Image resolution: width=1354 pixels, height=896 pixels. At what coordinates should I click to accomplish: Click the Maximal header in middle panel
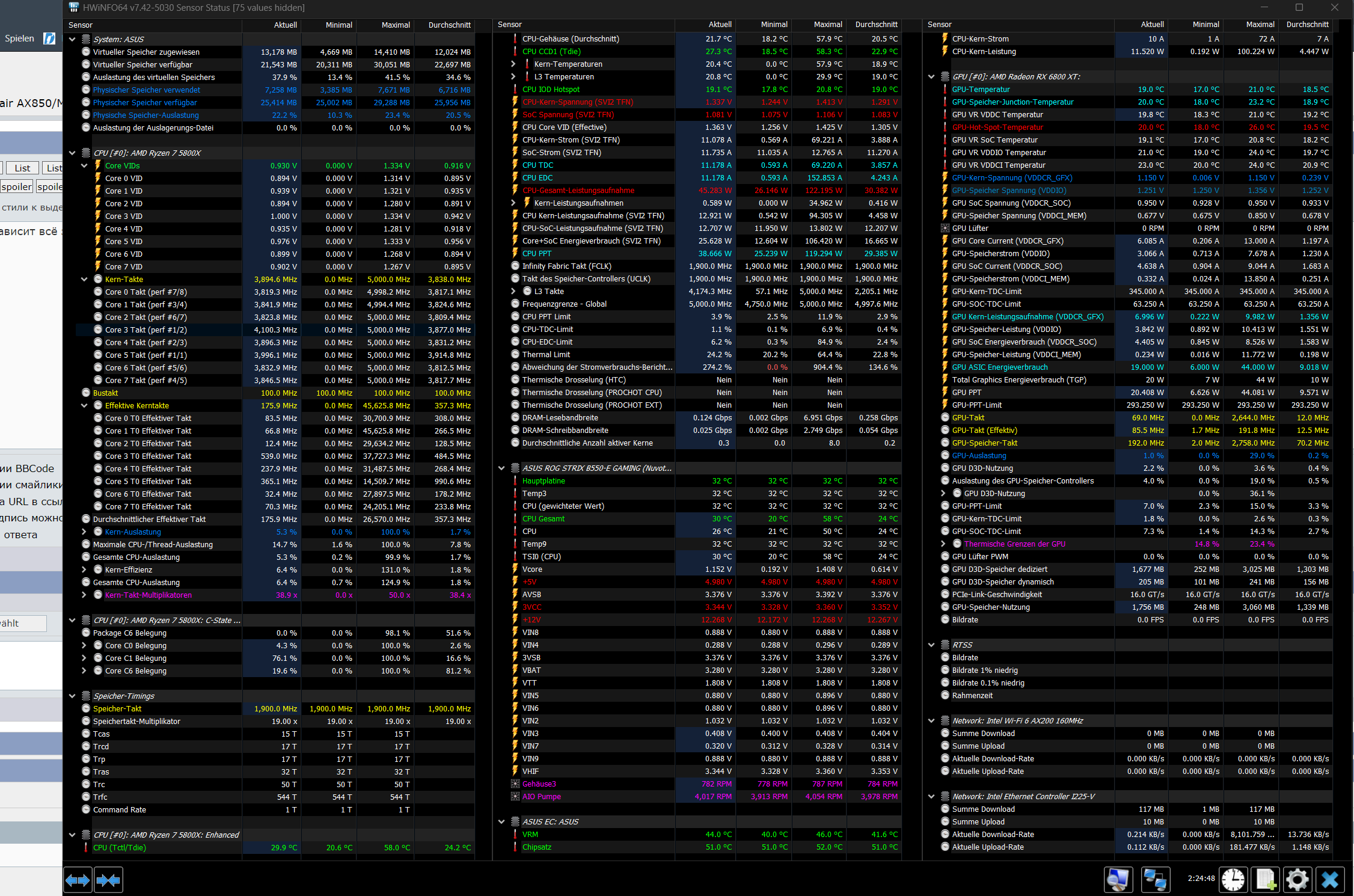tap(827, 25)
